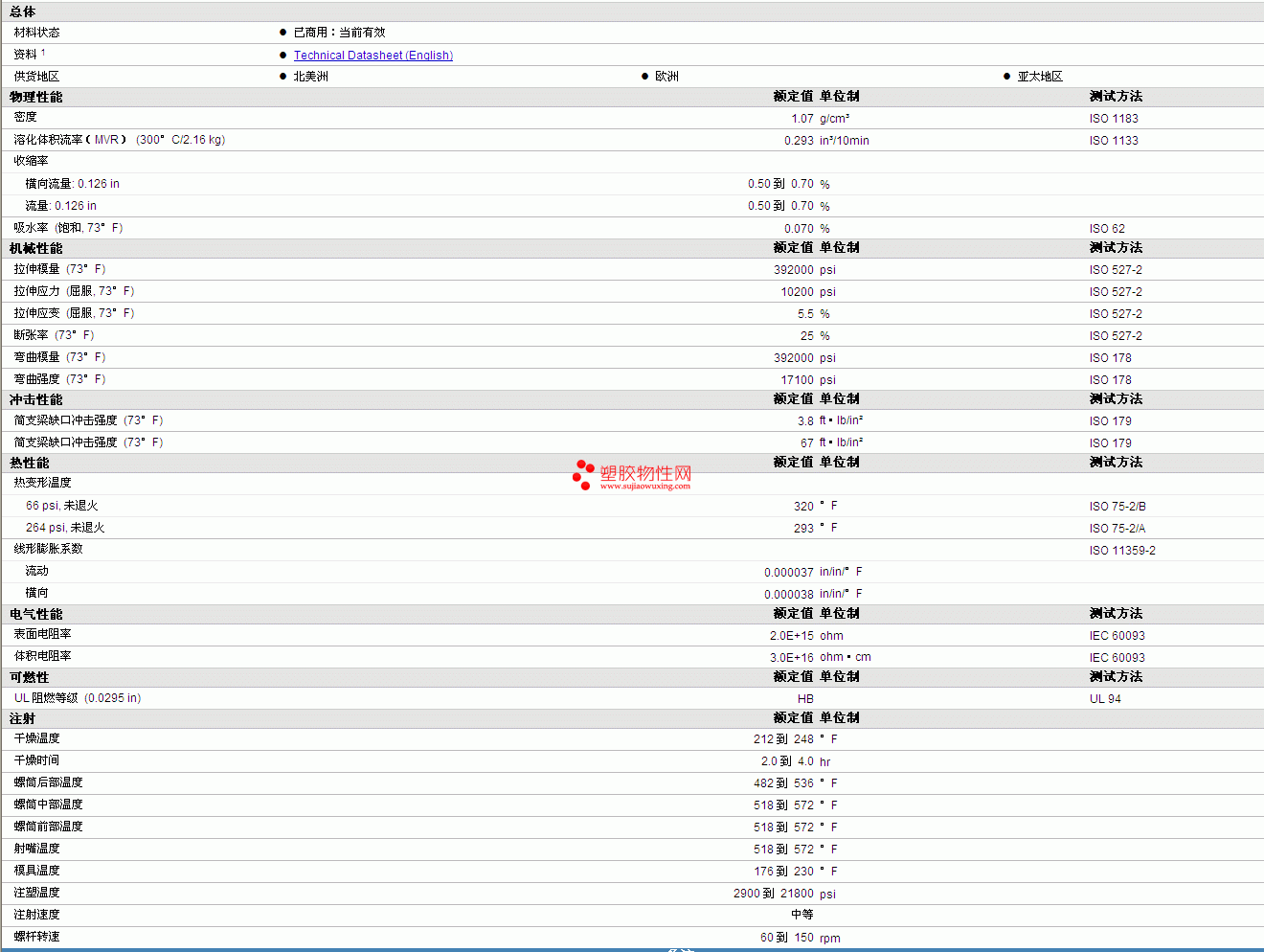Select the 横向流量: 0.126 in row
Image resolution: width=1264 pixels, height=952 pixels.
point(73,184)
